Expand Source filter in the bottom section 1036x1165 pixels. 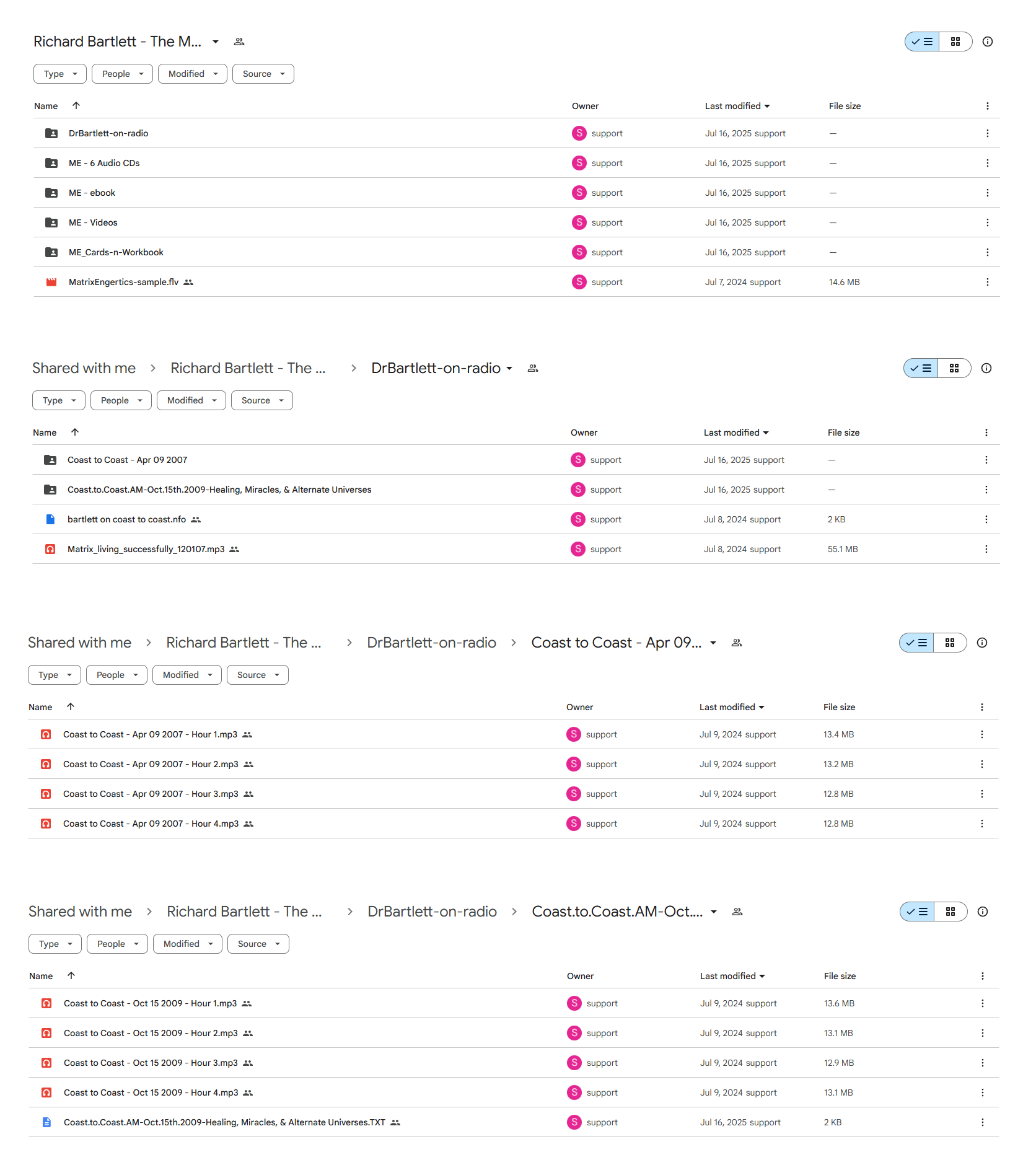click(258, 944)
